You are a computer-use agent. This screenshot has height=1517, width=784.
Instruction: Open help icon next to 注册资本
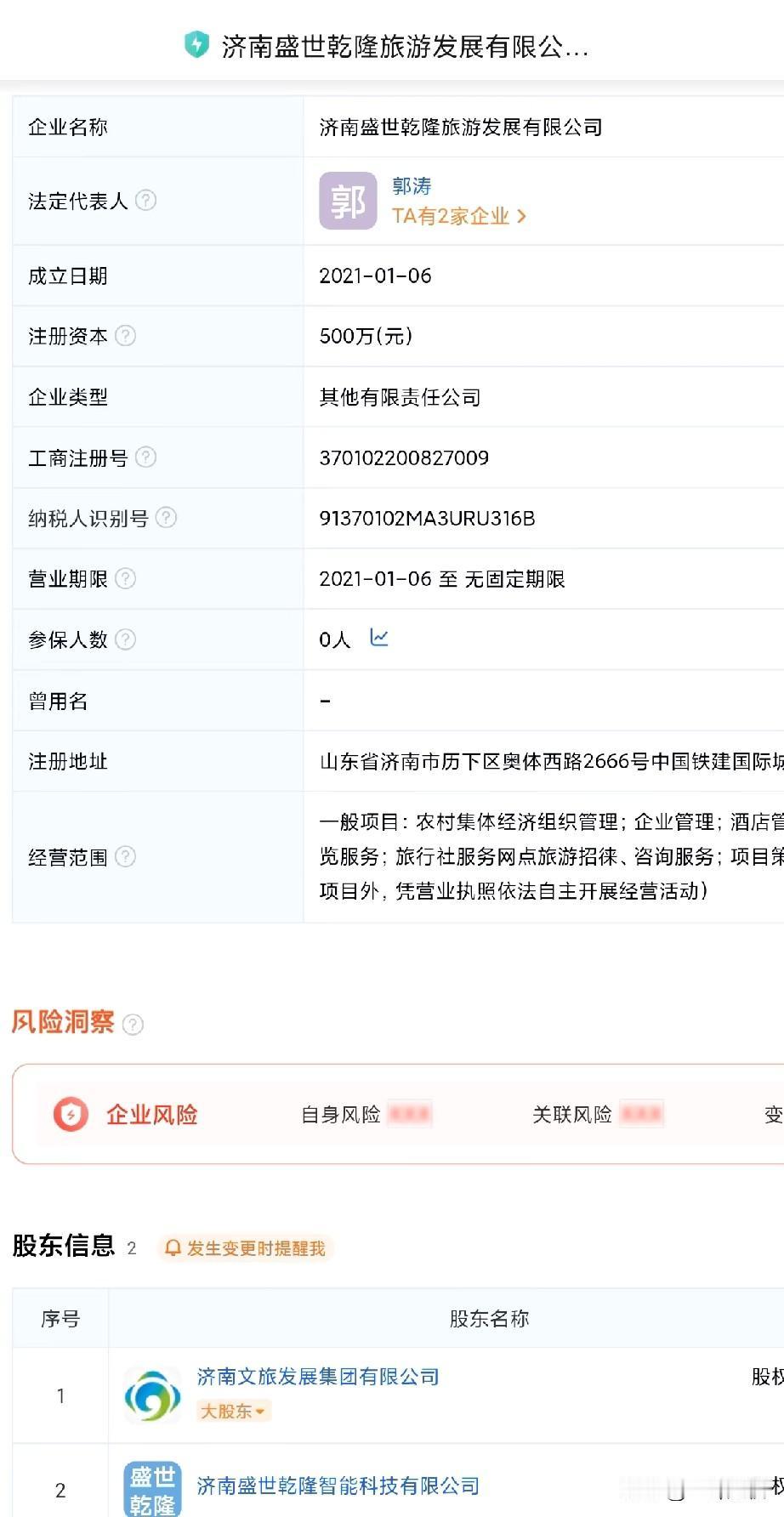[126, 336]
